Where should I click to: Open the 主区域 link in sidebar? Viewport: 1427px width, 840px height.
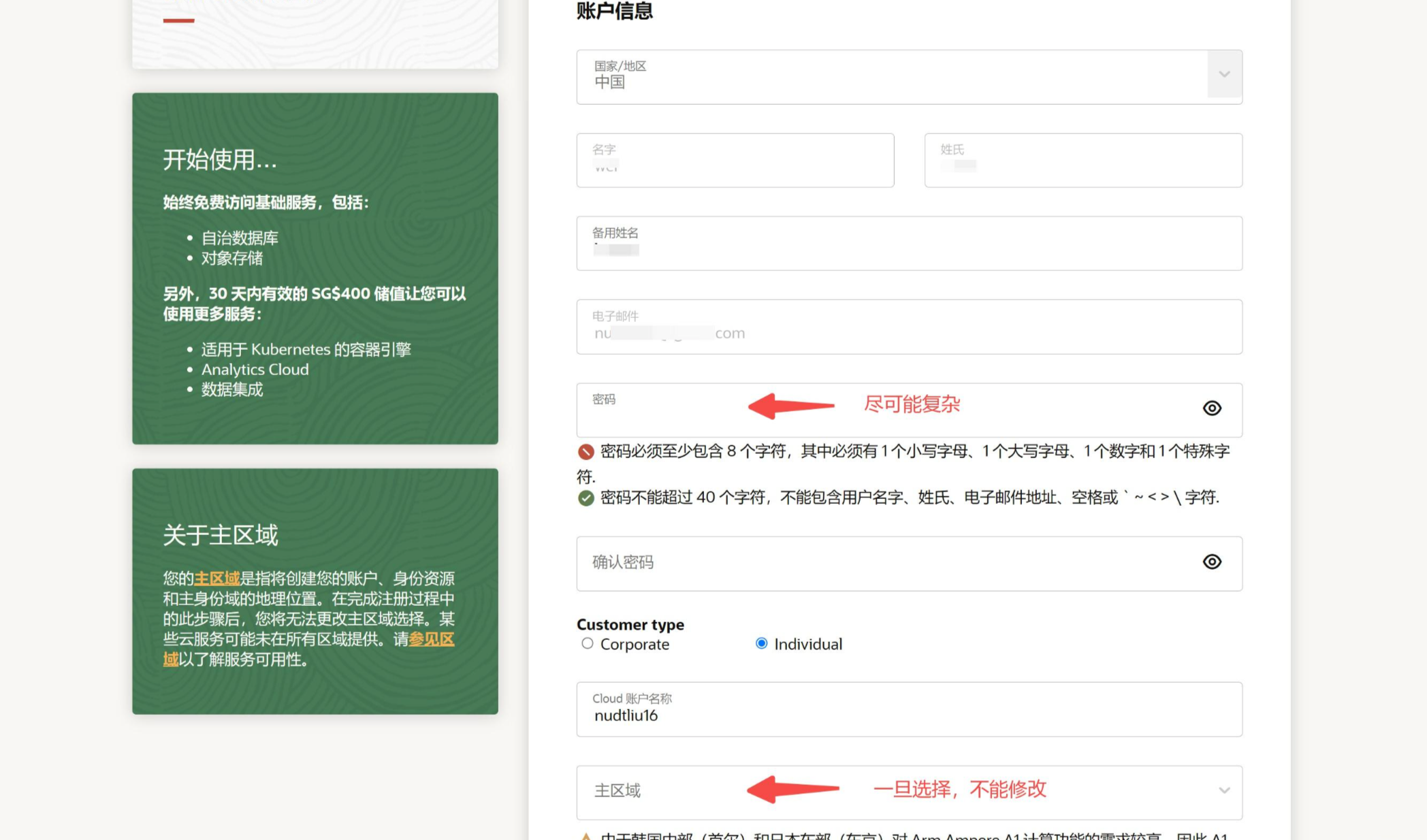(x=217, y=579)
